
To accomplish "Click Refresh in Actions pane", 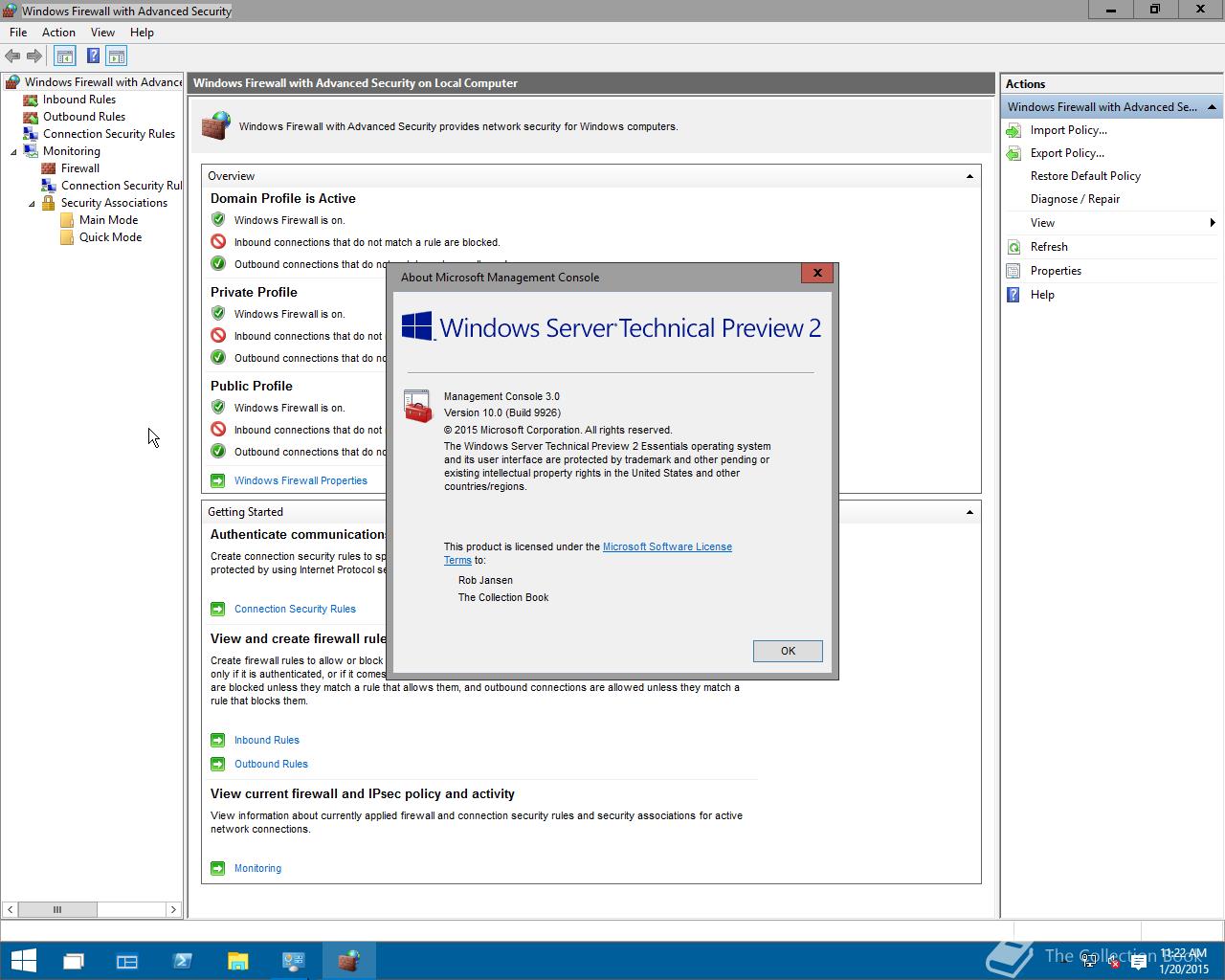I will [1049, 247].
